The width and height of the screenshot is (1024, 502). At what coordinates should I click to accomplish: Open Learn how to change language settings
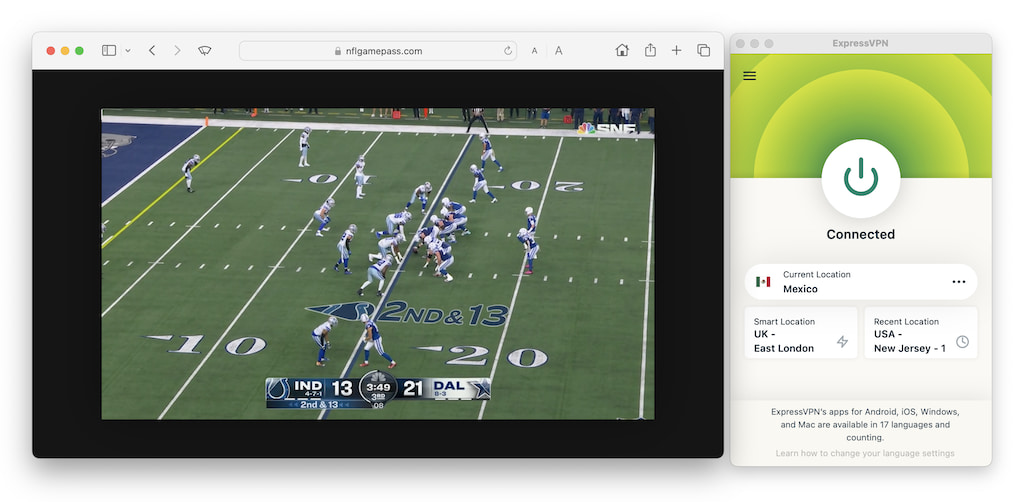click(x=865, y=453)
